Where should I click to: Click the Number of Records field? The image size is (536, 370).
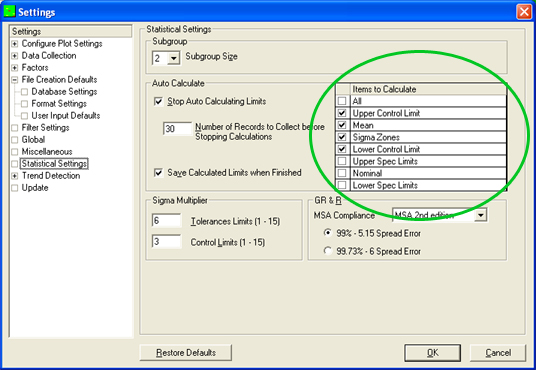[x=177, y=129]
